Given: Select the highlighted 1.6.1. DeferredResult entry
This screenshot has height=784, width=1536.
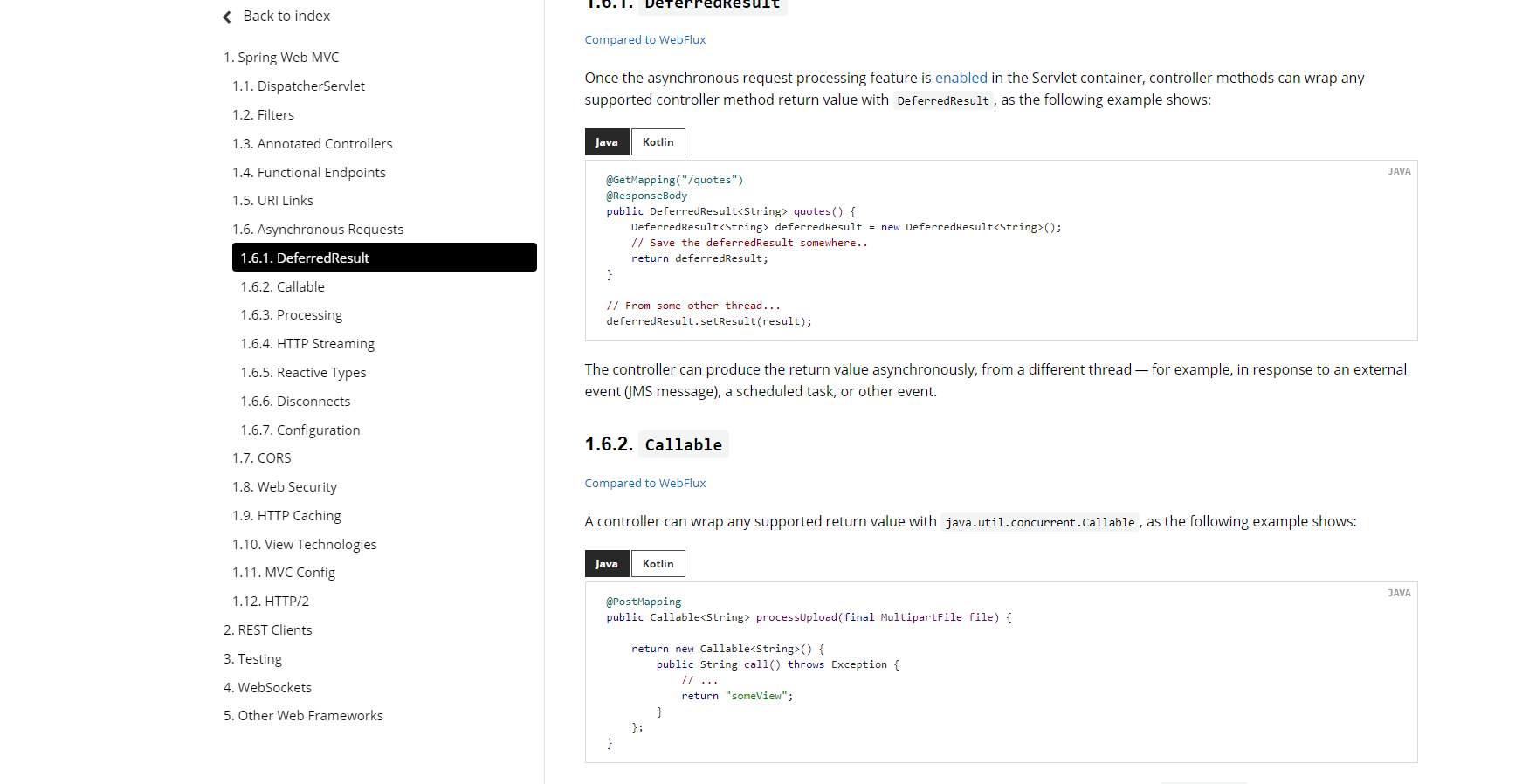Looking at the screenshot, I should click(x=384, y=258).
